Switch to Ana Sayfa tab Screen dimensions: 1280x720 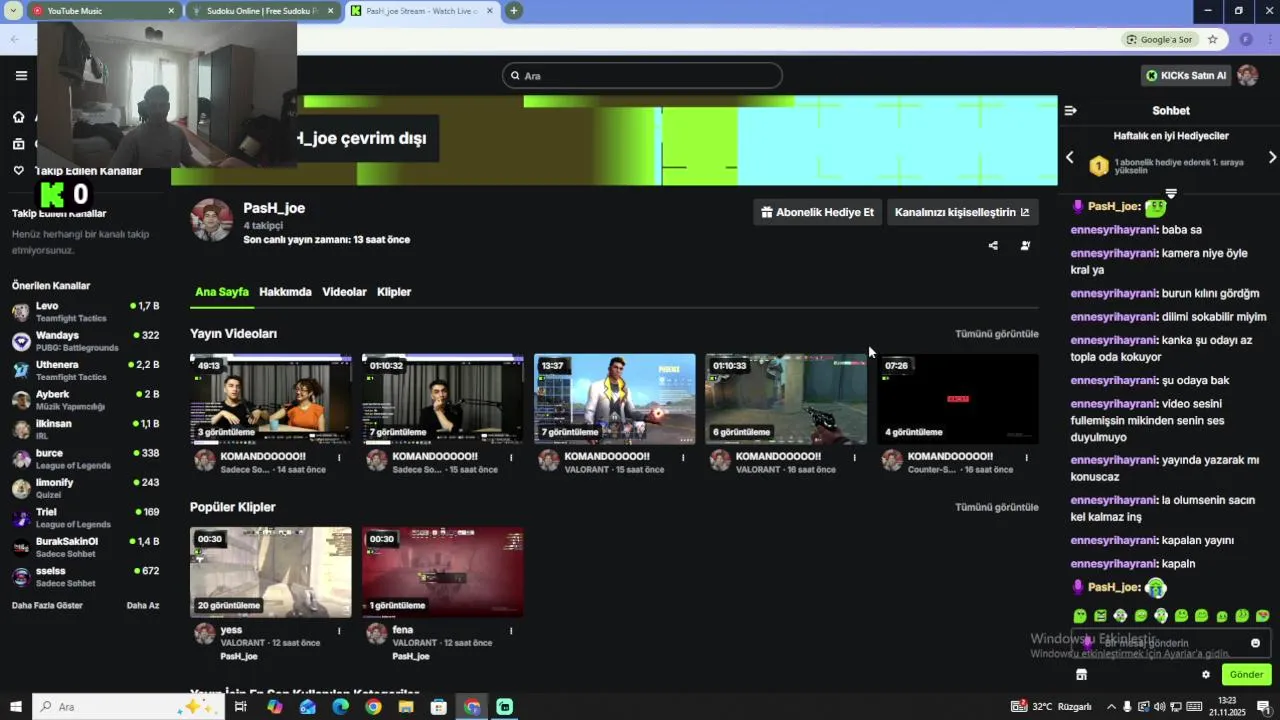point(221,292)
